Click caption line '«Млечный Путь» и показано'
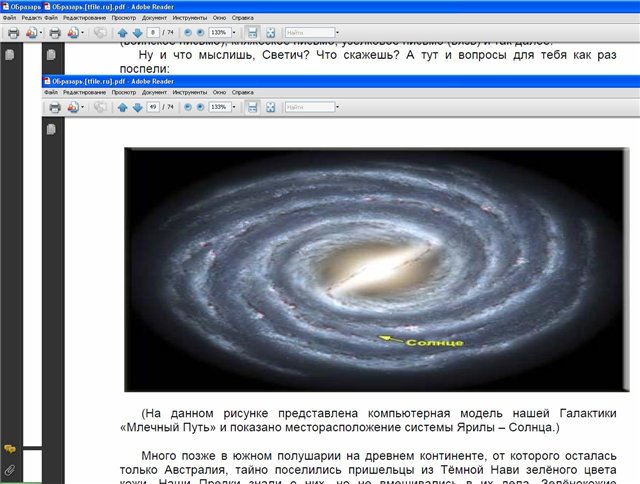The image size is (640, 484). 340,428
